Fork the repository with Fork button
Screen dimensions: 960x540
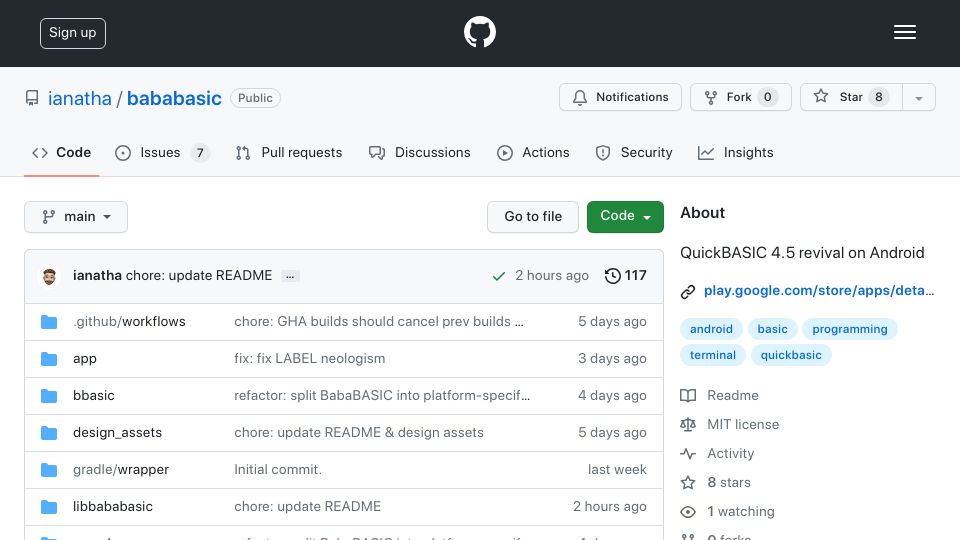(741, 97)
